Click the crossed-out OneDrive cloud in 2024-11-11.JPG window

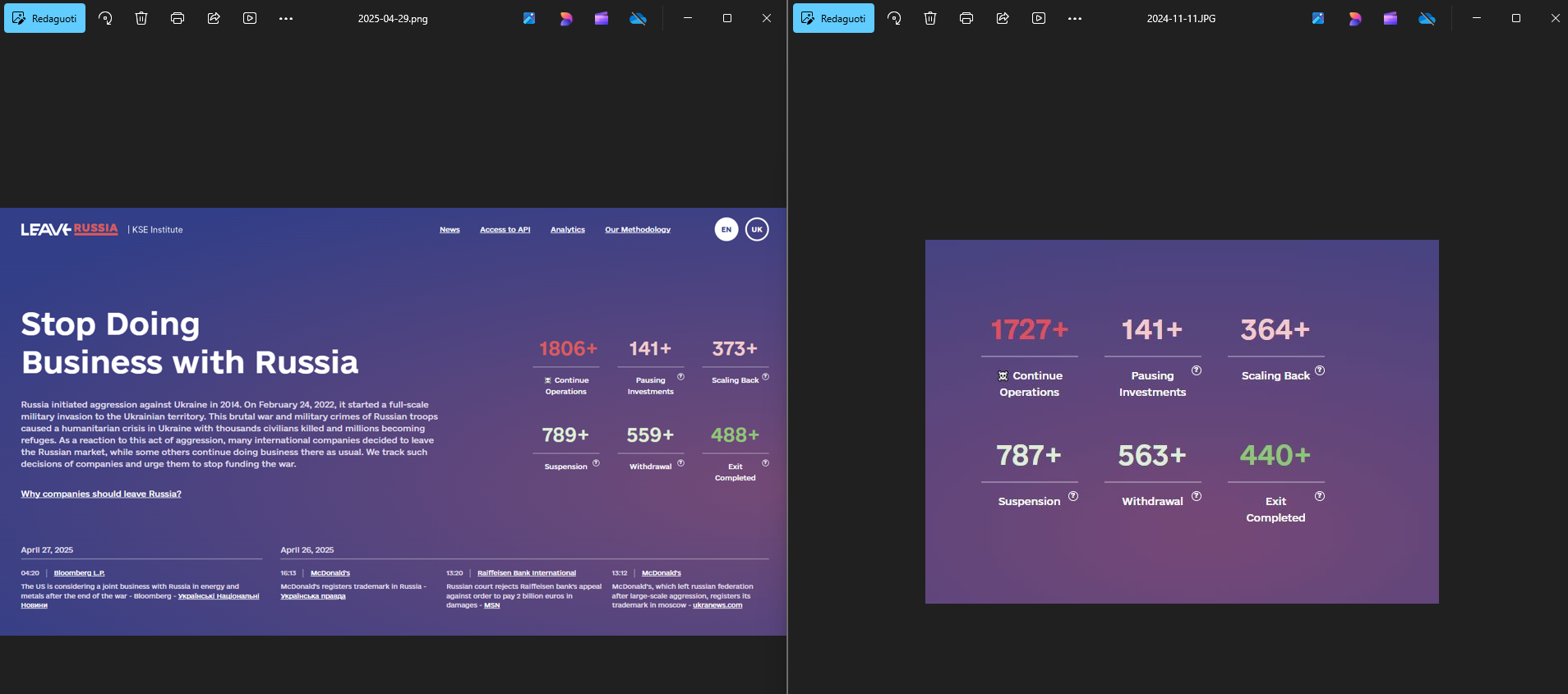(x=1427, y=18)
